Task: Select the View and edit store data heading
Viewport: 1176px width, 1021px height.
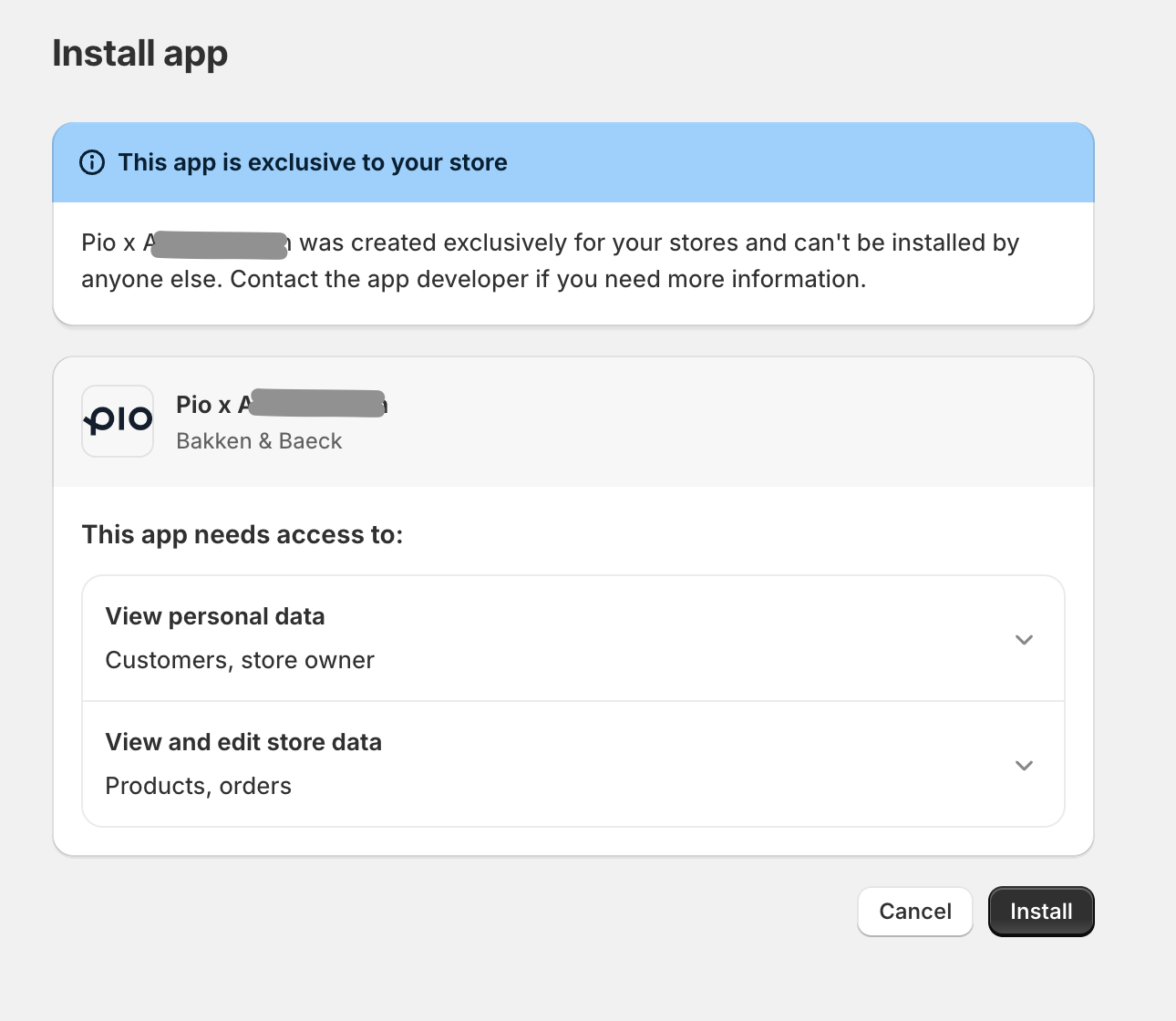Action: (243, 742)
